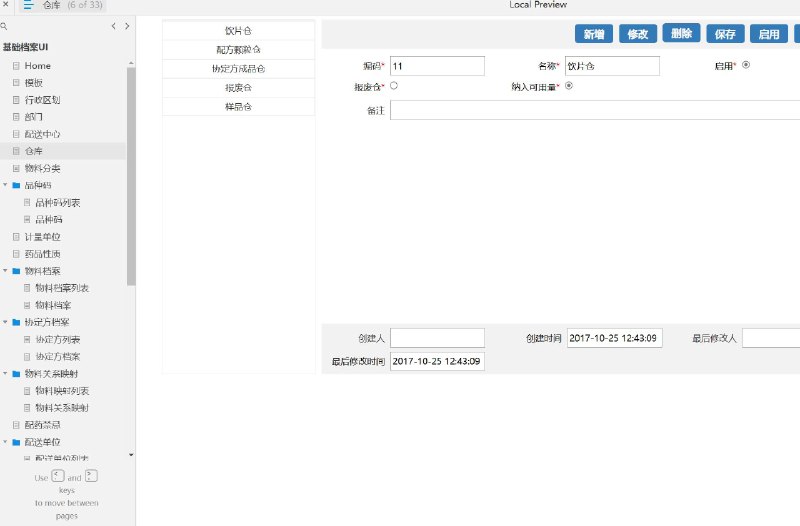Click the 启用 toolbar button
The width and height of the screenshot is (800, 526).
(x=769, y=34)
